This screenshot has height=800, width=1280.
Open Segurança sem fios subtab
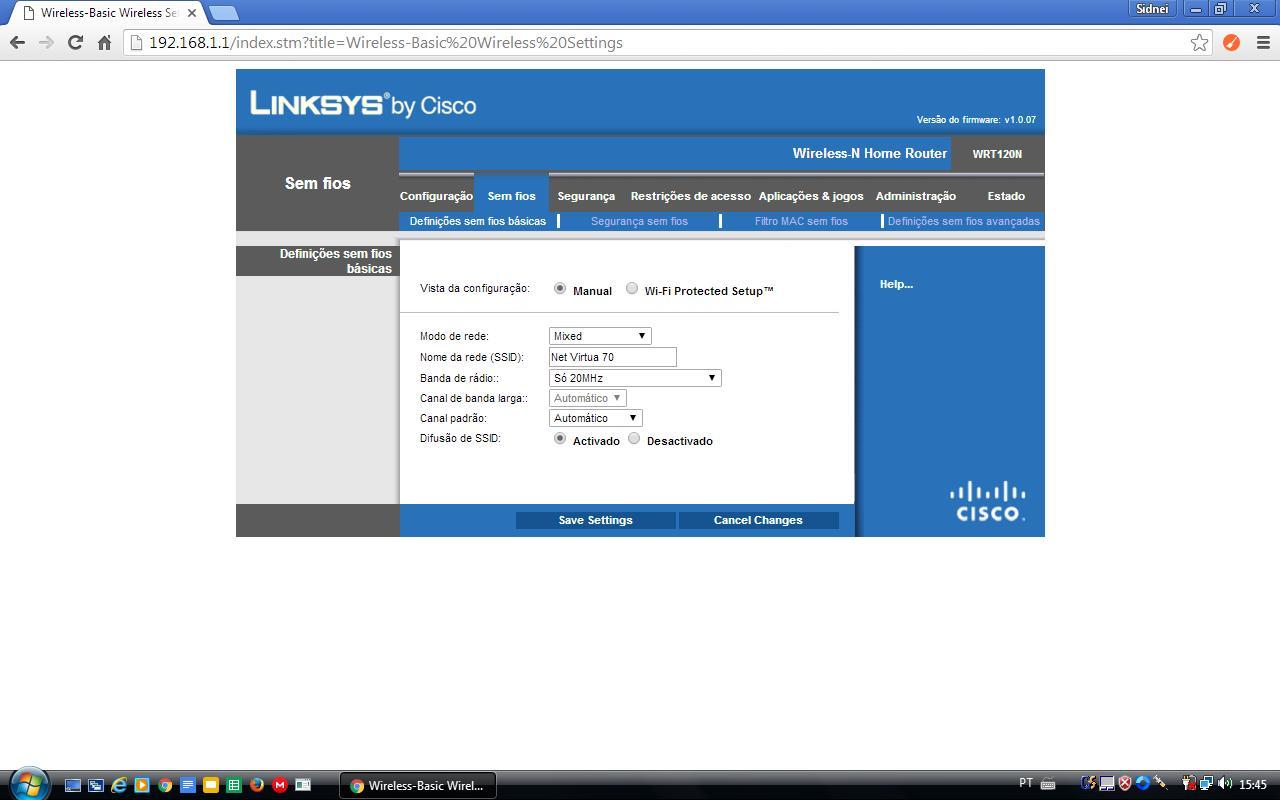click(639, 221)
